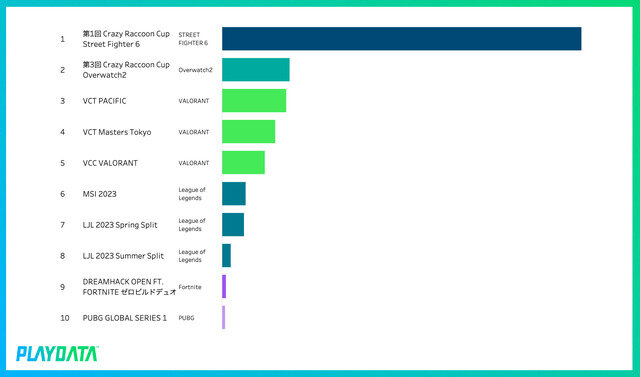The width and height of the screenshot is (640, 377).
Task: Click the League of Legends label beside MSI 2023
Action: point(192,194)
